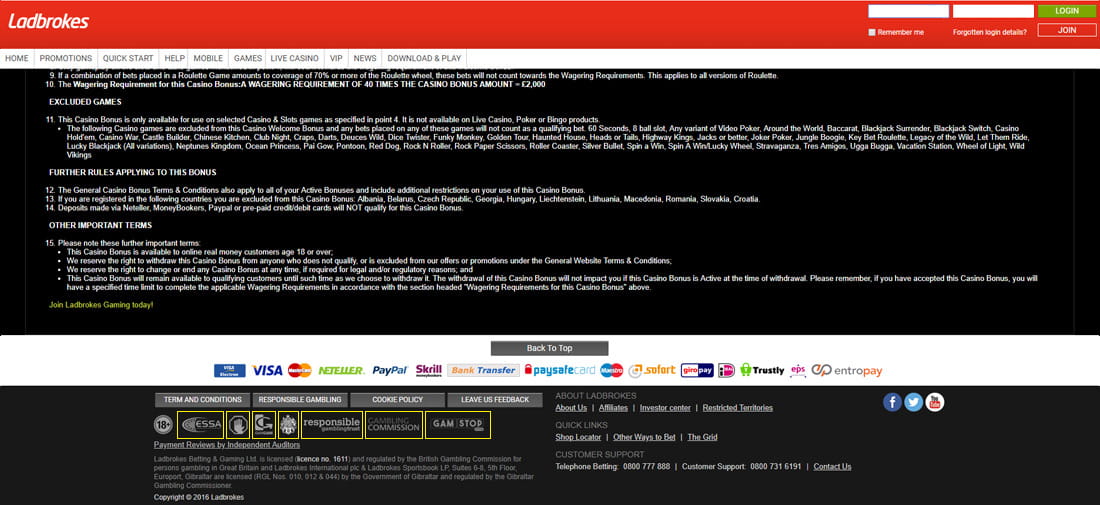Open RESPONSIBLE GAMBLING footer button
Image resolution: width=1100 pixels, height=505 pixels.
pyautogui.click(x=300, y=400)
